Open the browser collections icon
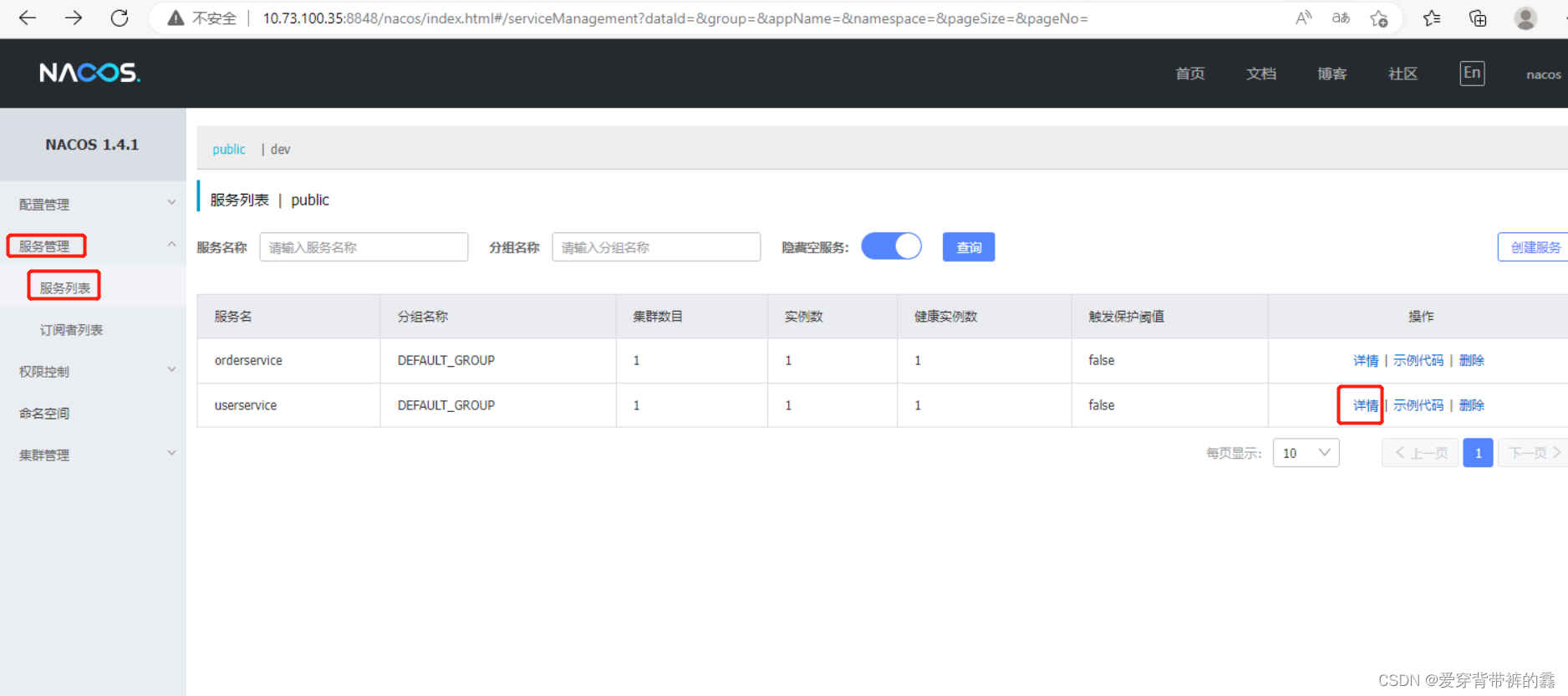This screenshot has width=1568, height=696. 1478,18
